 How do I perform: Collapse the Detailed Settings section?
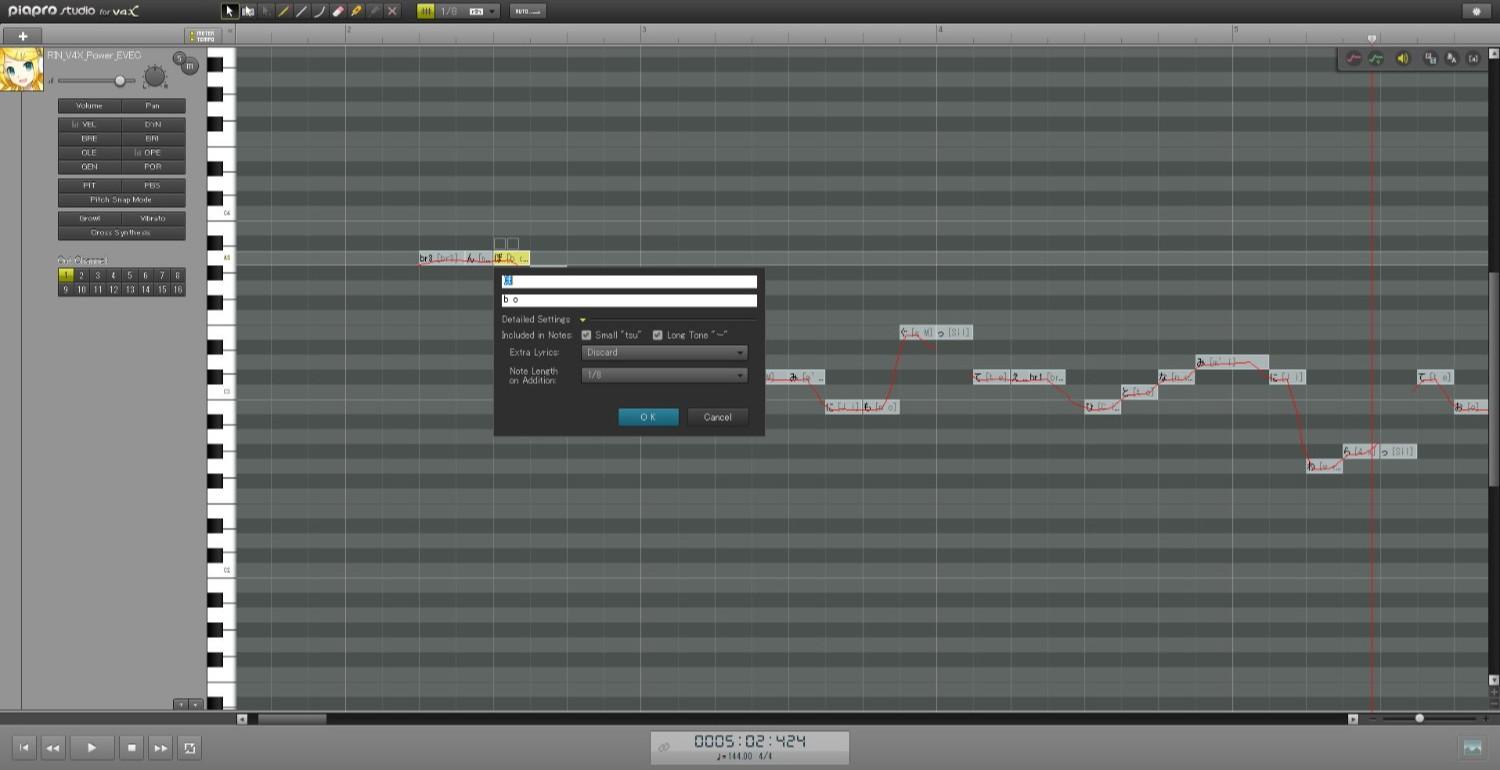point(583,320)
